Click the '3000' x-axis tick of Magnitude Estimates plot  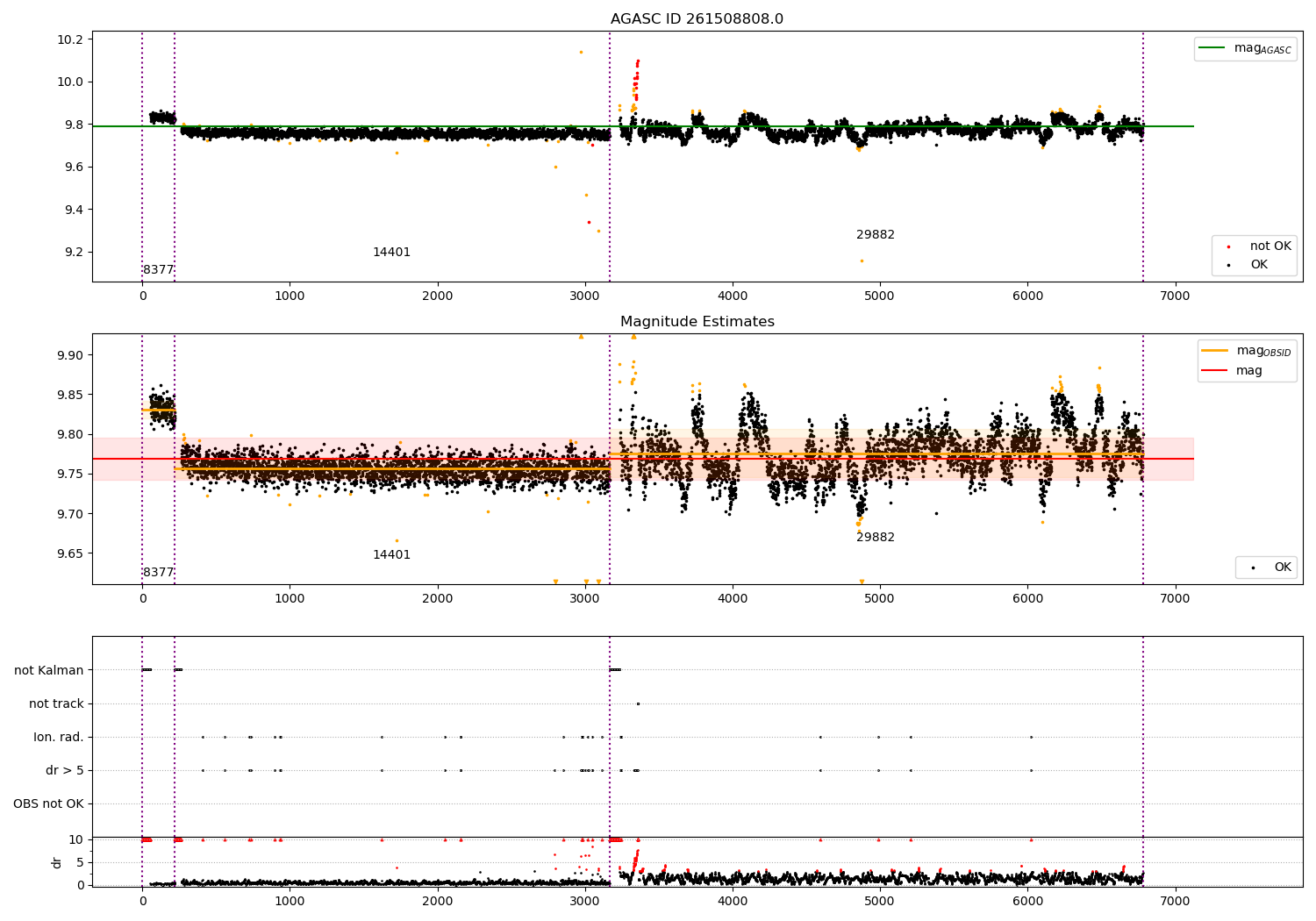[x=585, y=599]
